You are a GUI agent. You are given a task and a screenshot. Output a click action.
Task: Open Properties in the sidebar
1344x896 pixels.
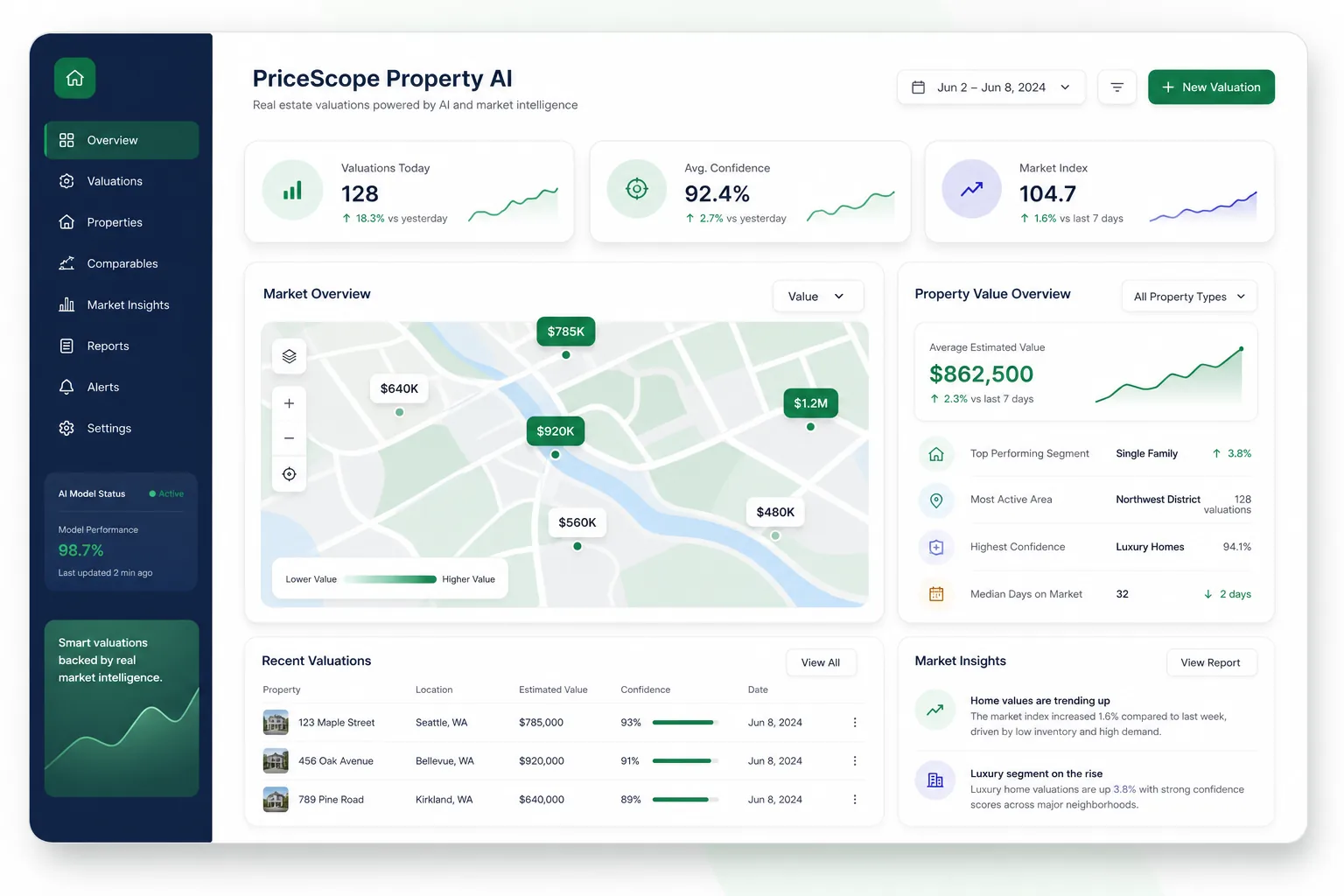tap(122, 222)
